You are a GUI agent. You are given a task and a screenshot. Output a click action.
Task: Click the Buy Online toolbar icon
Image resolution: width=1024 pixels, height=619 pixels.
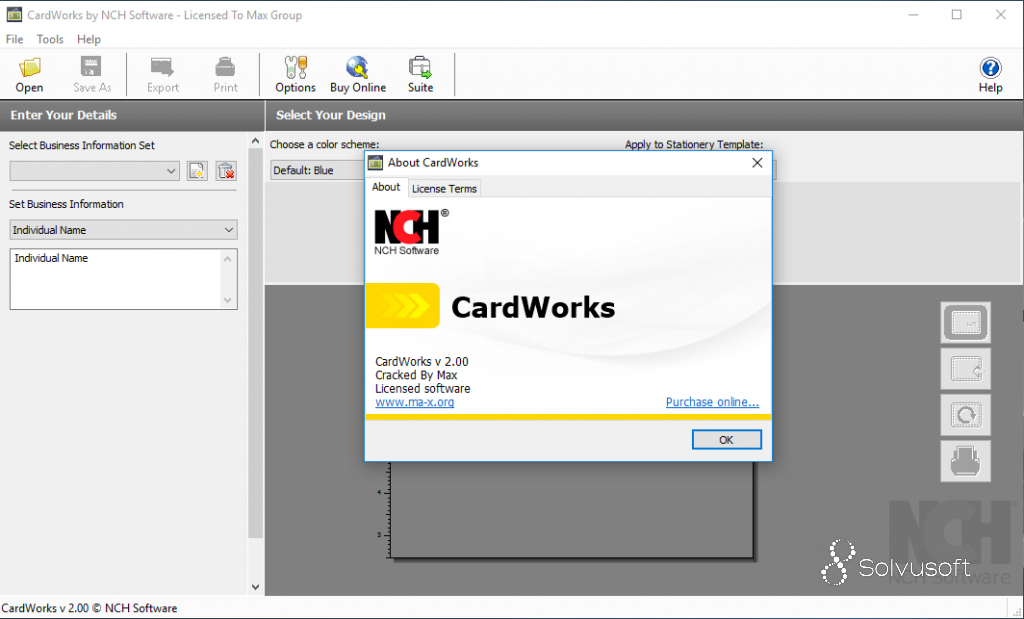(x=358, y=74)
